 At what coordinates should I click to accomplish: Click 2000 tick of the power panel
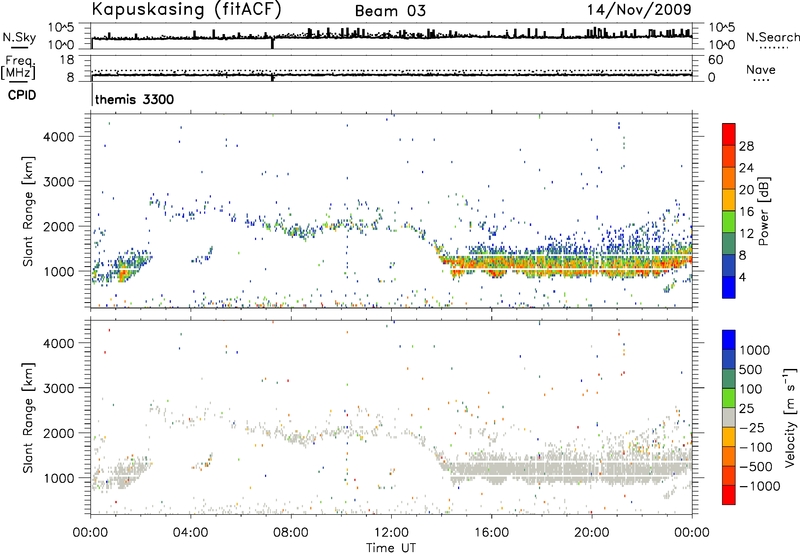click(x=59, y=226)
